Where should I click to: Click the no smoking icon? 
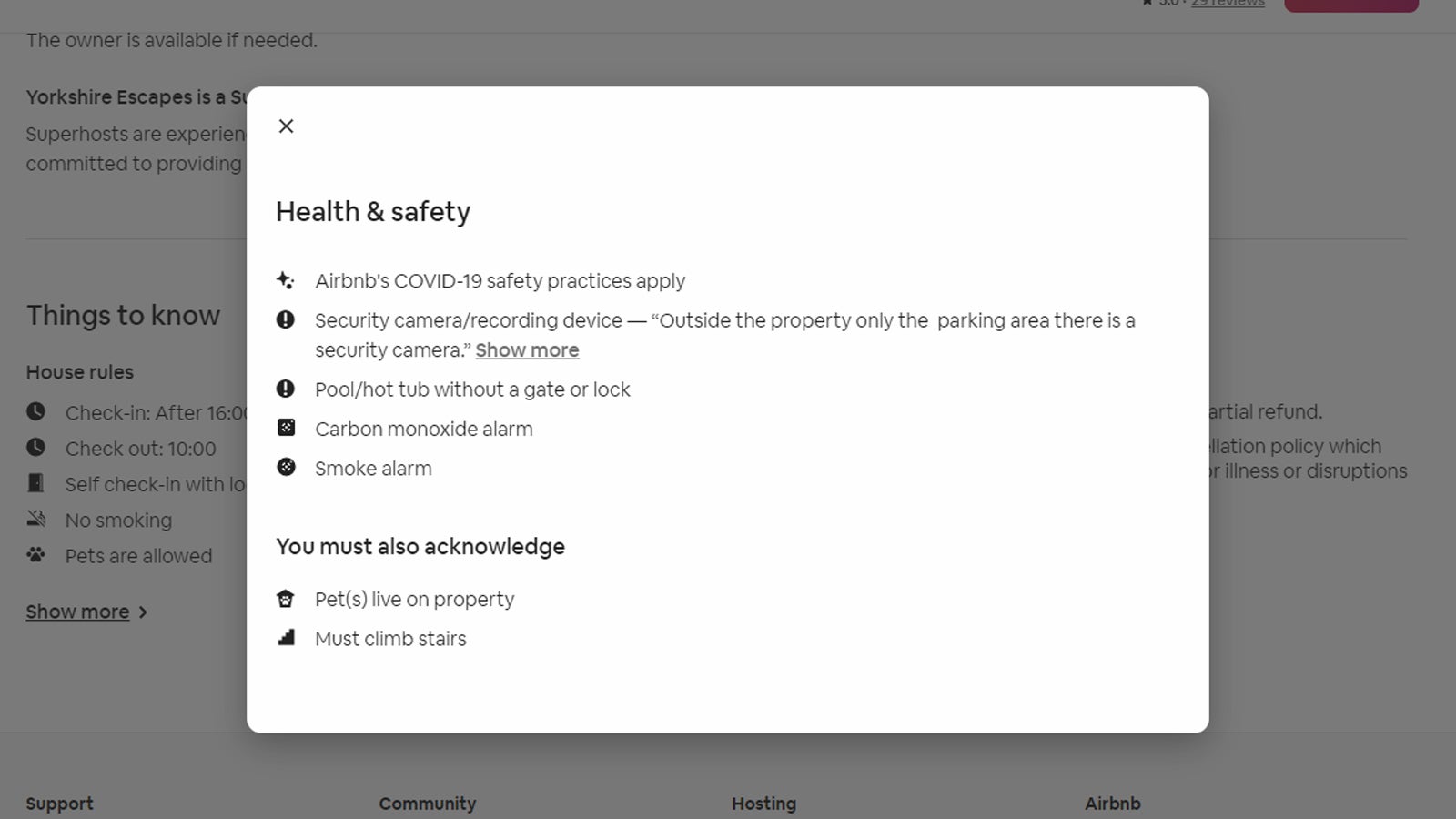click(x=35, y=519)
